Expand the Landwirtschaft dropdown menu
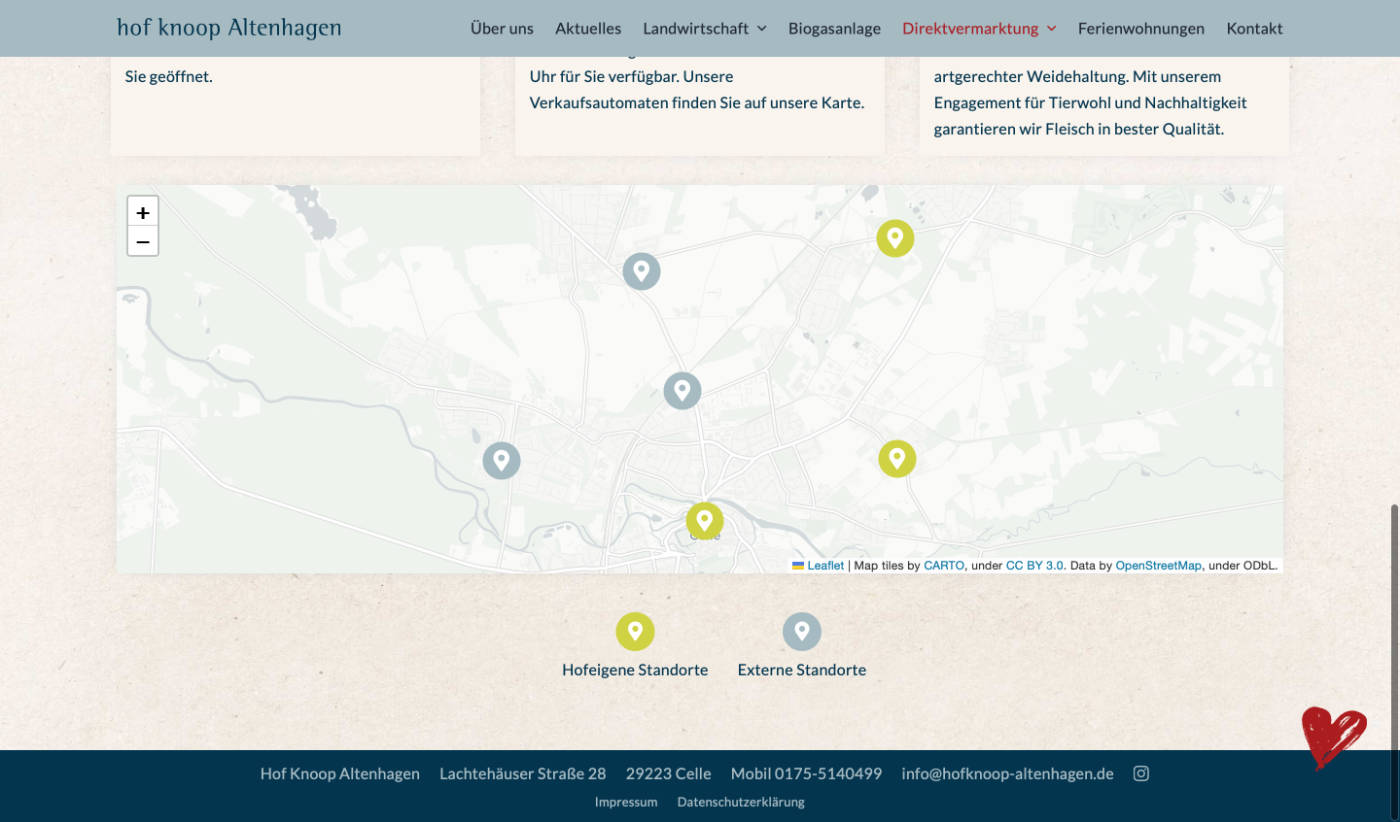1400x822 pixels. tap(704, 28)
